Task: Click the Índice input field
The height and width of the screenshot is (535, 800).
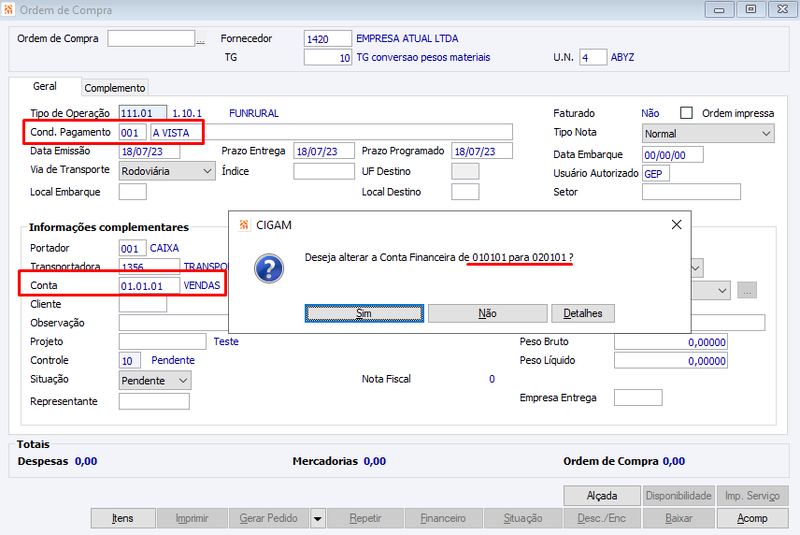Action: [x=324, y=171]
